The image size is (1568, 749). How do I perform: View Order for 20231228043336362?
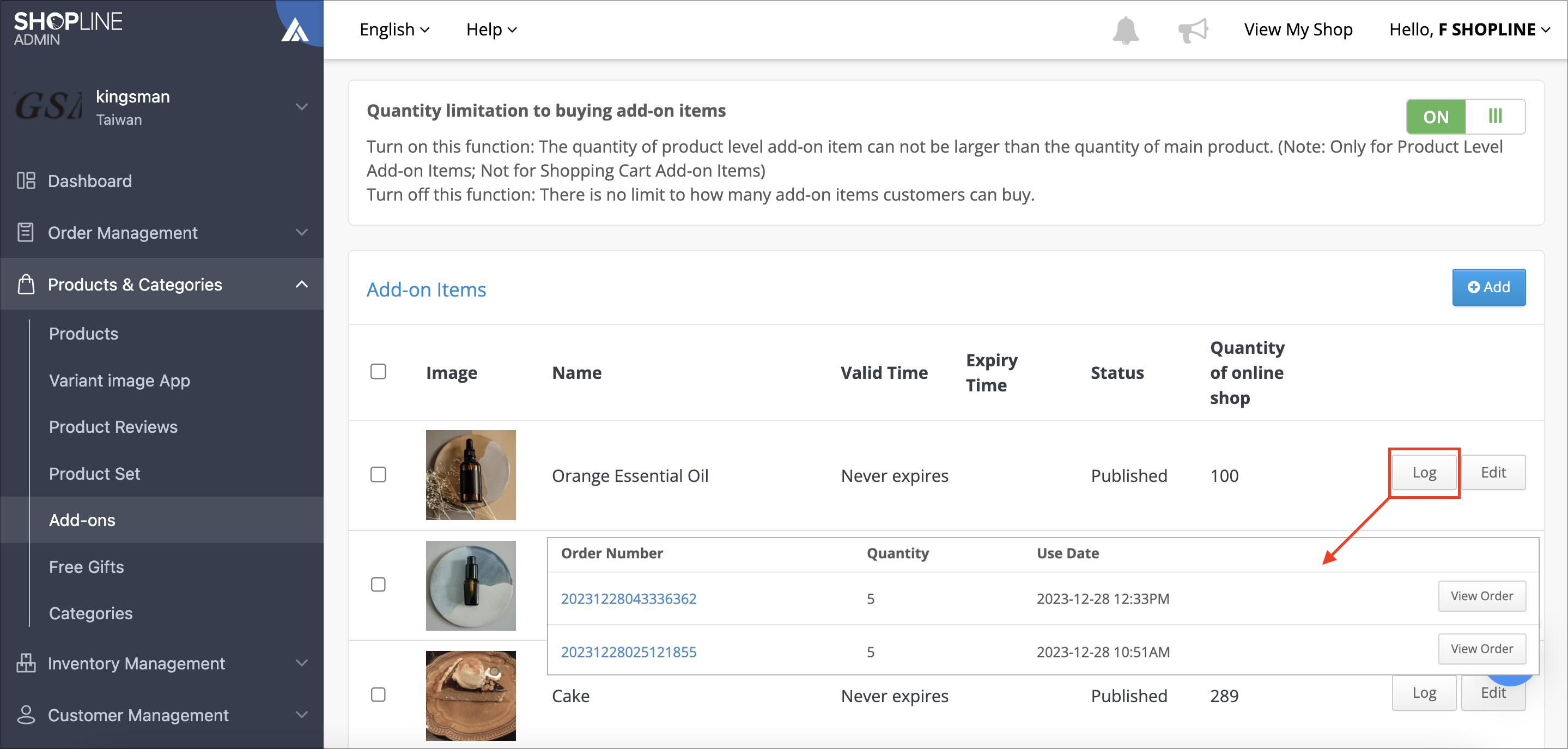coord(1482,596)
